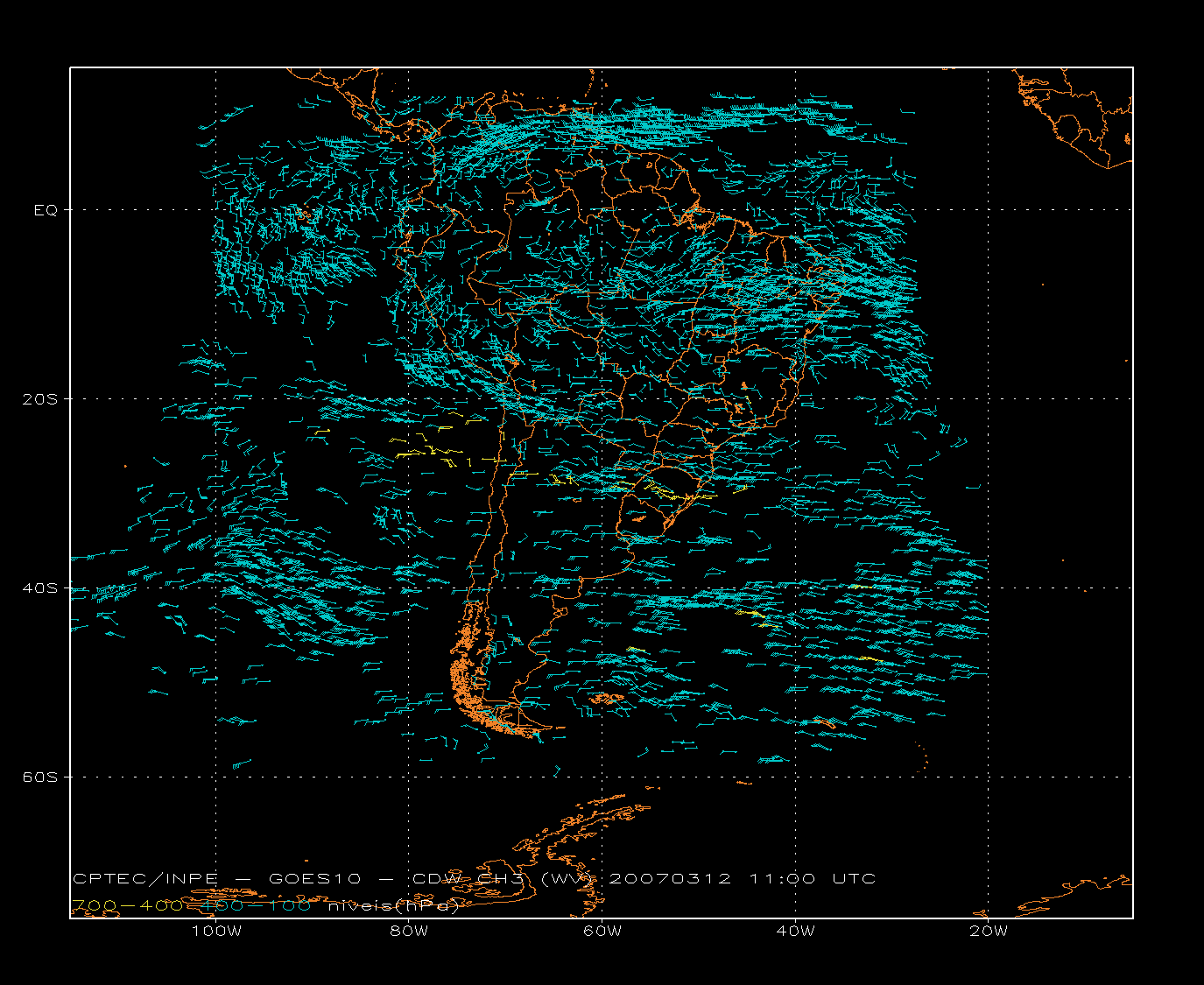1204x985 pixels.
Task: Click the 40W longitude label
Action: (796, 931)
